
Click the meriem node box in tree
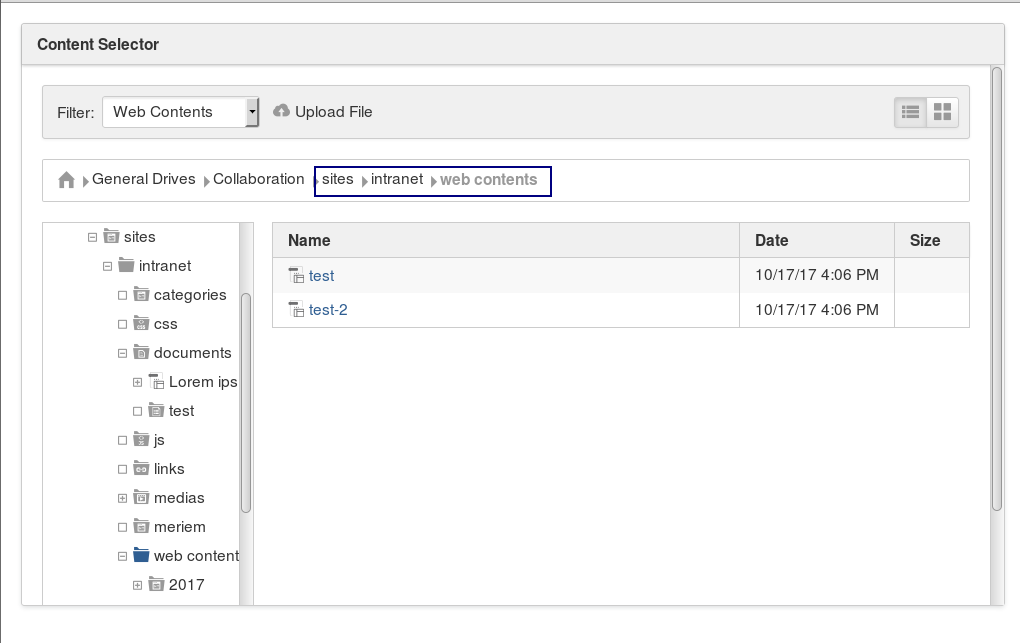tap(122, 527)
